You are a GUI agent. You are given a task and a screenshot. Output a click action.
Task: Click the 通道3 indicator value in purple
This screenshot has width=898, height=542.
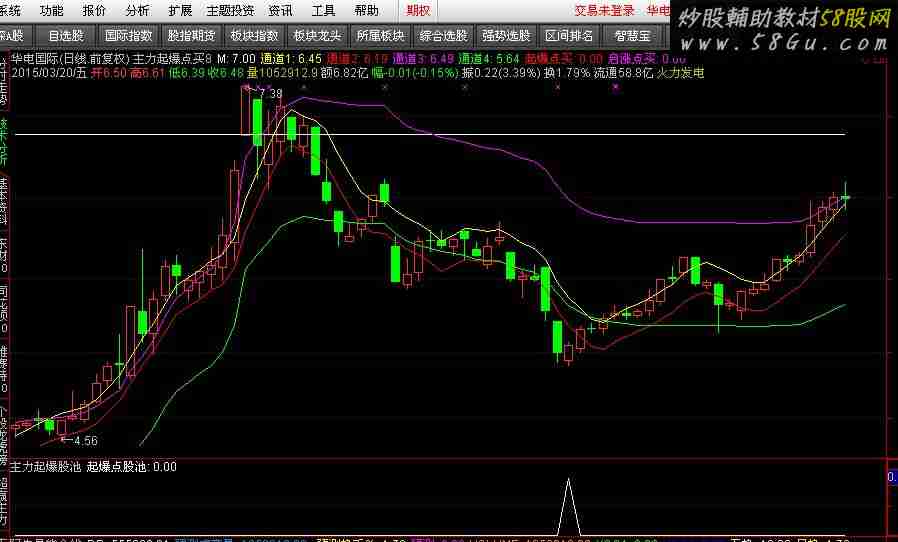pyautogui.click(x=423, y=58)
